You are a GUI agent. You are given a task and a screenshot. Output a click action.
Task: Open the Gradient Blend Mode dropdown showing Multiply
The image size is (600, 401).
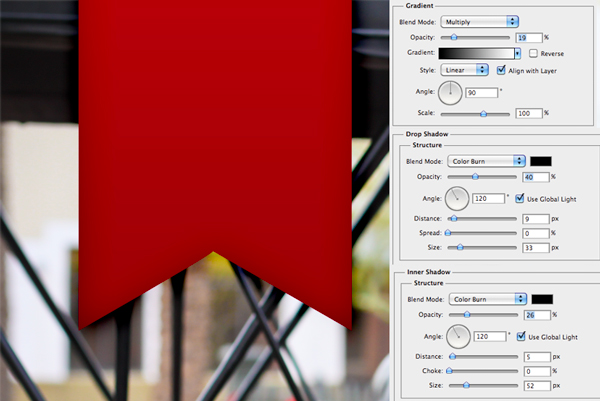tap(479, 22)
